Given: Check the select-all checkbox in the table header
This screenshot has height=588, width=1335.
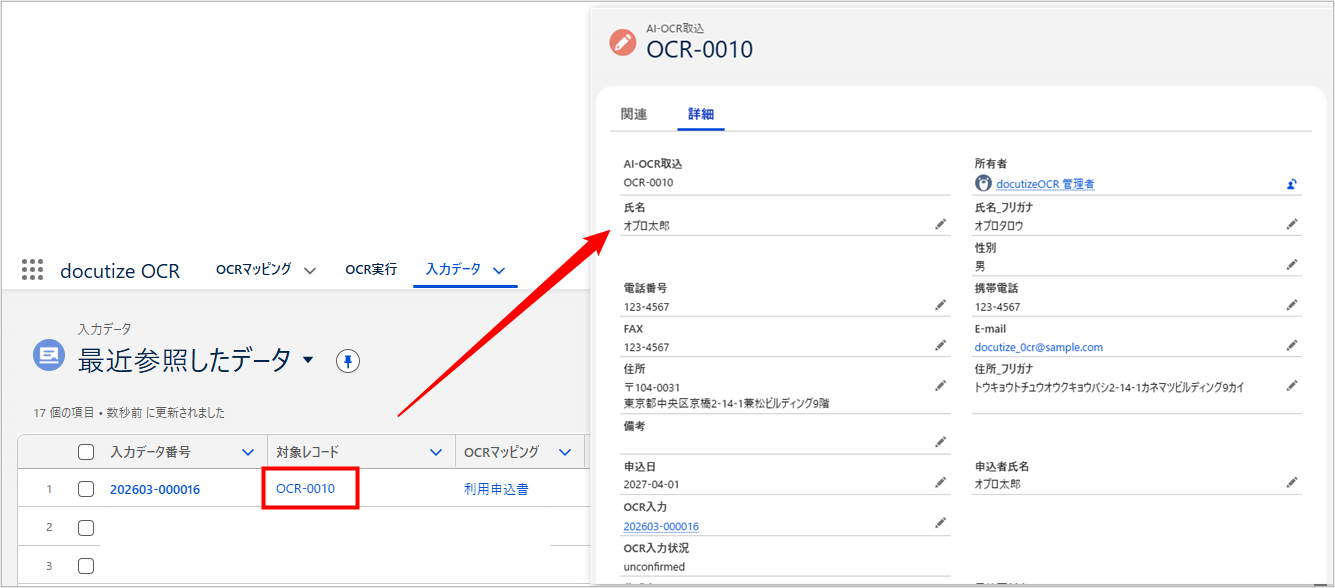Looking at the screenshot, I should click(x=86, y=451).
